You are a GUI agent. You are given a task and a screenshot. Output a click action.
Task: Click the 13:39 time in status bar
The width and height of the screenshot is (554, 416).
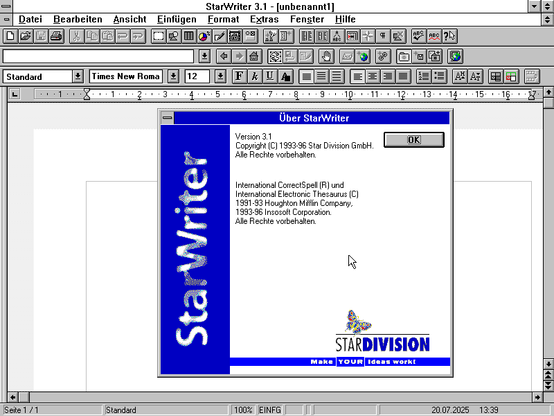tap(489, 410)
